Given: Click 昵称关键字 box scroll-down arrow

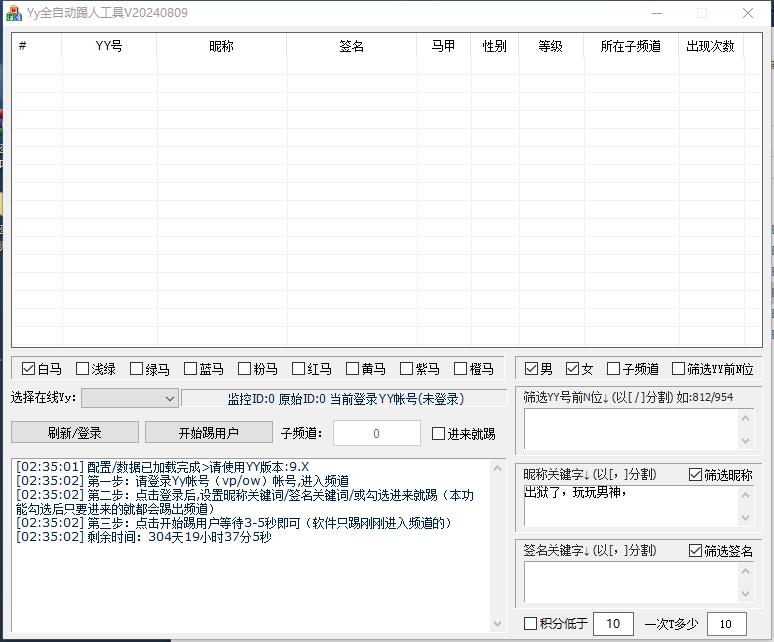Looking at the screenshot, I should point(745,517).
